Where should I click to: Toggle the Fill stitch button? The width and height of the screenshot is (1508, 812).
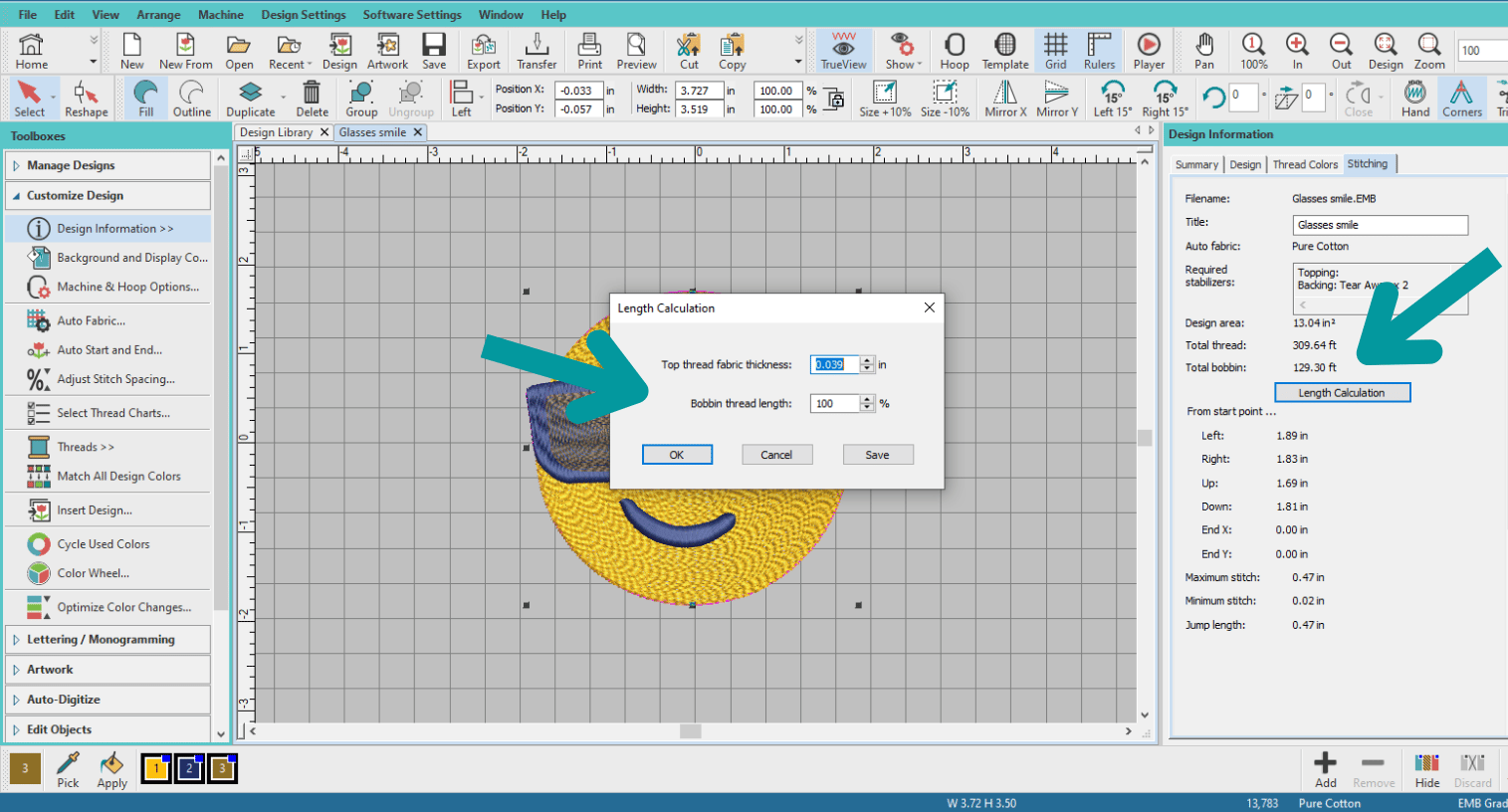click(146, 99)
